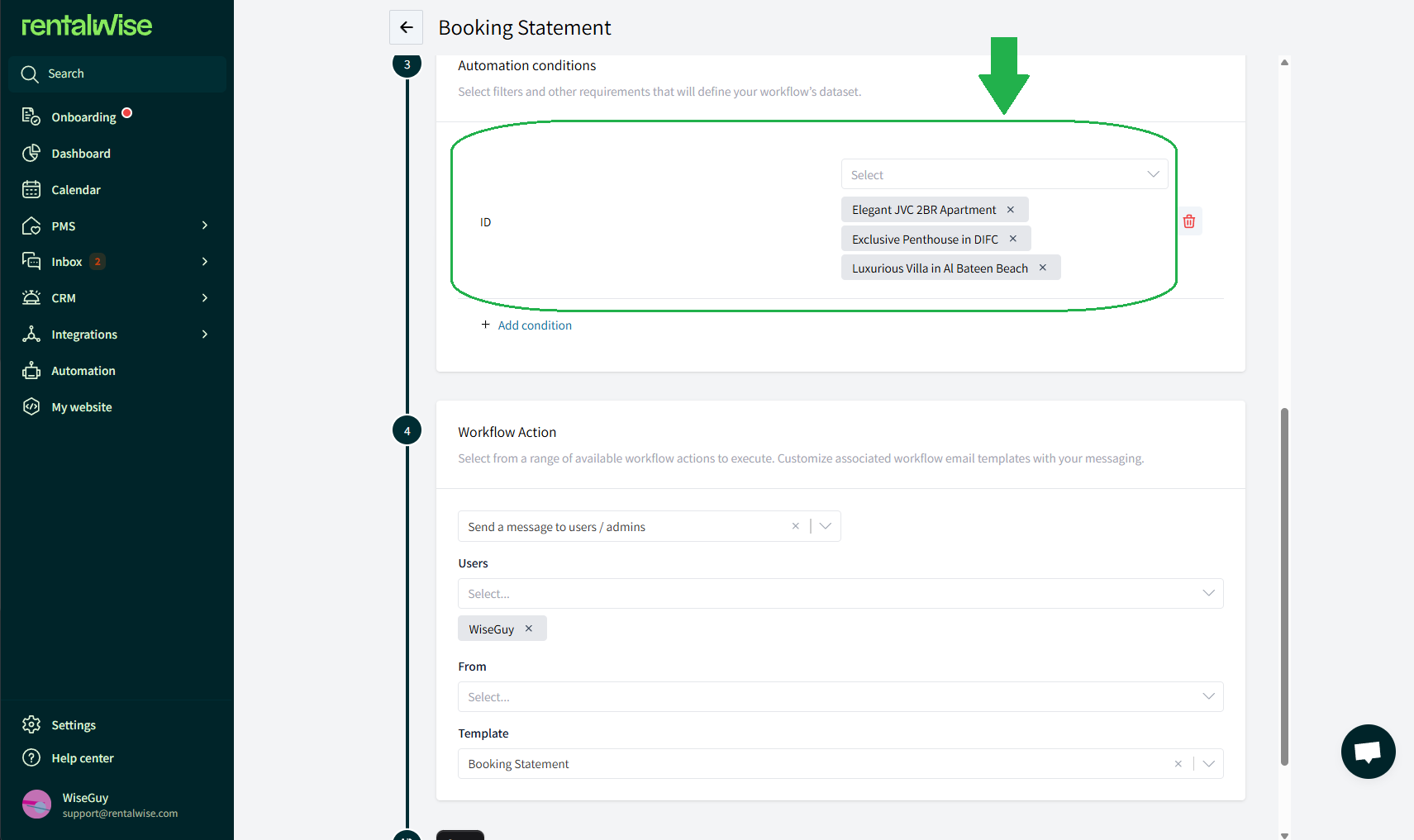Expand the PMS menu
Viewport: 1414px width, 840px height.
[x=204, y=225]
